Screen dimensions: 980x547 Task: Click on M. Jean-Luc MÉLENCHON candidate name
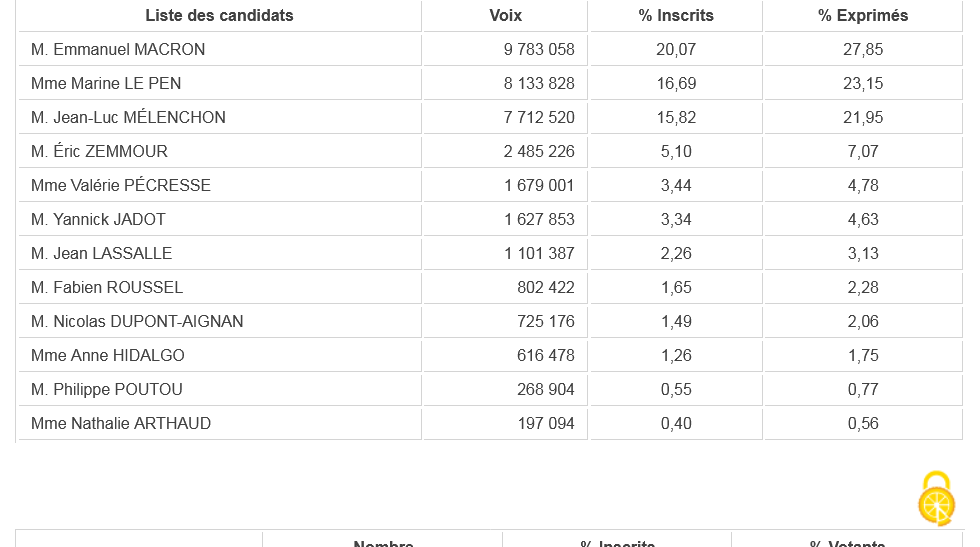(128, 118)
